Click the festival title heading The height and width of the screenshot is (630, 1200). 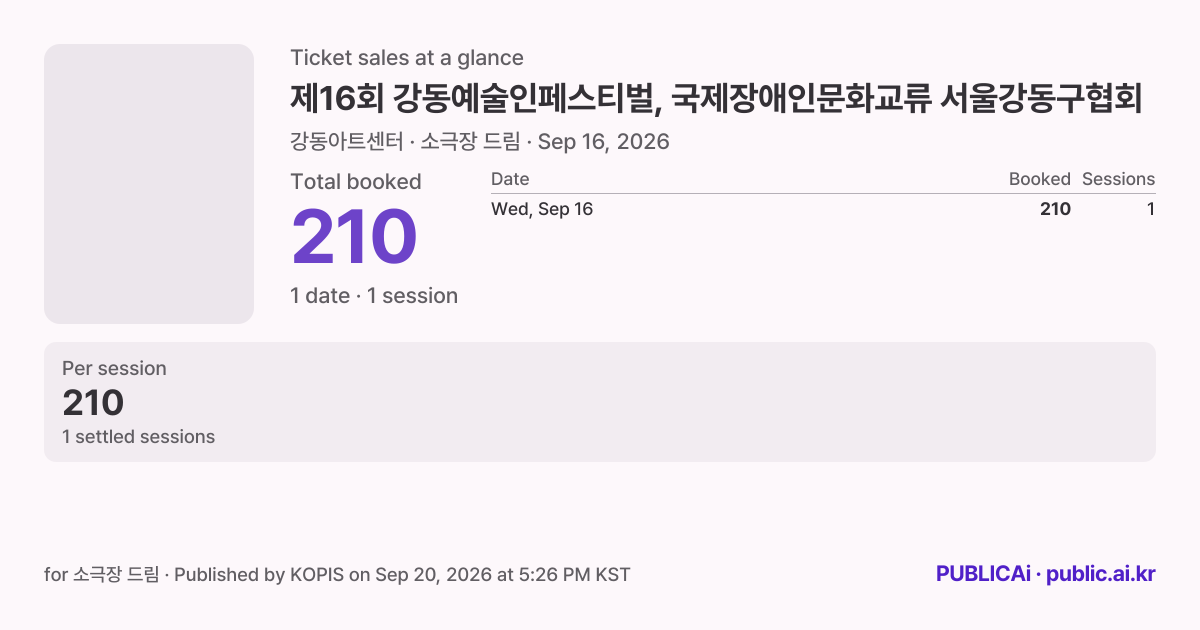click(716, 99)
